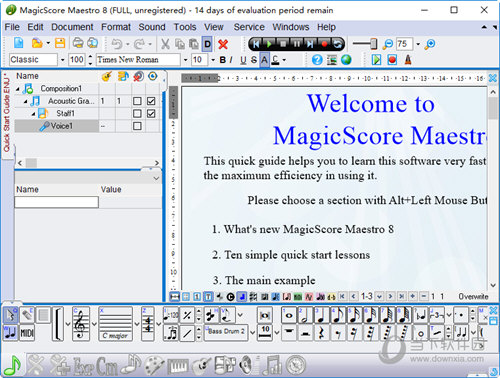Open the piano keyboard panel icon

click(178, 366)
